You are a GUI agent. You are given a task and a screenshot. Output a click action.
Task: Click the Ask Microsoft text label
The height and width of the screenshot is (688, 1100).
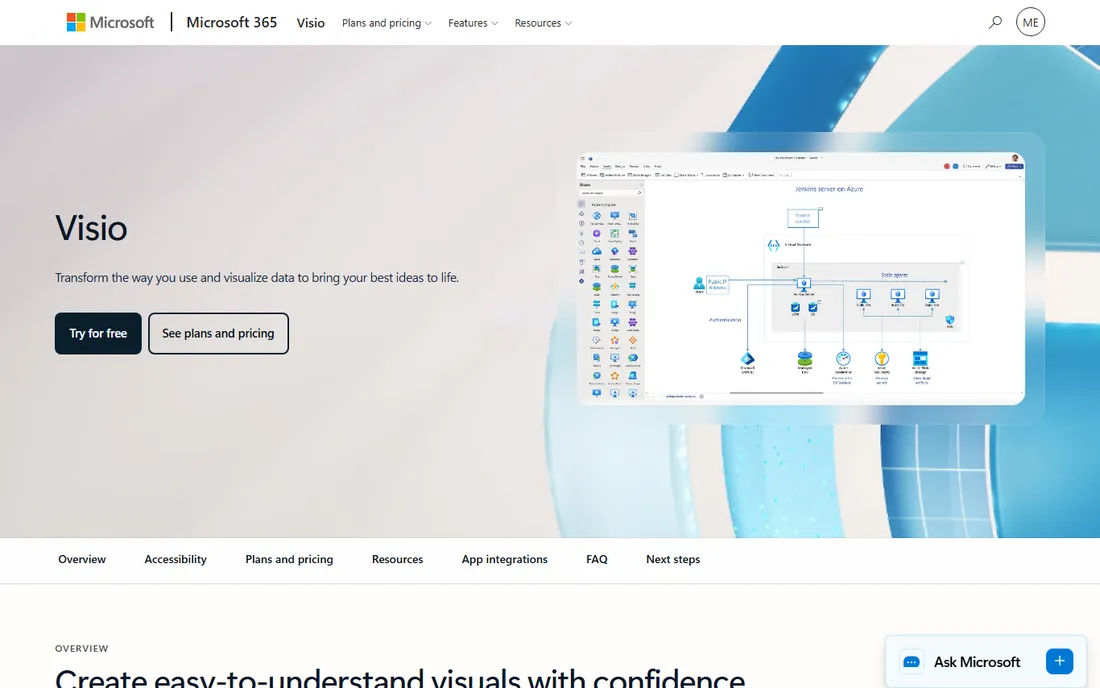click(977, 662)
